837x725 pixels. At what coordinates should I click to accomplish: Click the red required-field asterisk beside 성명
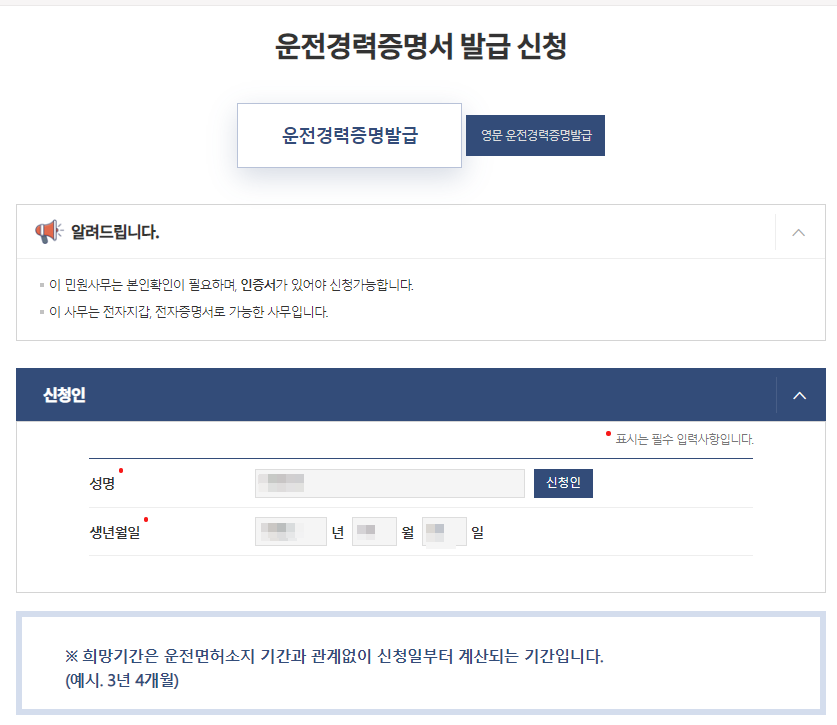click(123, 472)
